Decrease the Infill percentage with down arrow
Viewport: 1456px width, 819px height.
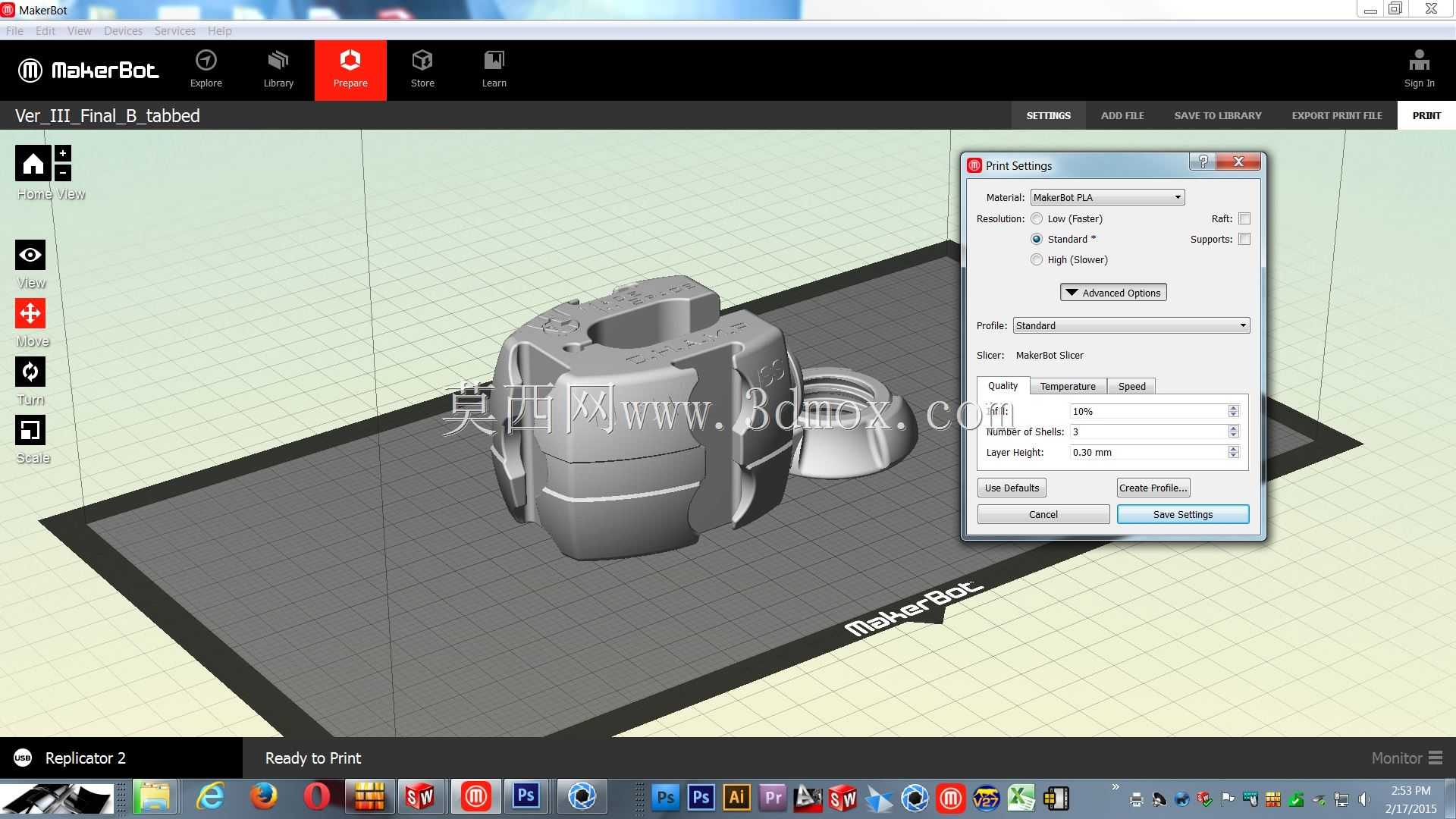pyautogui.click(x=1234, y=415)
